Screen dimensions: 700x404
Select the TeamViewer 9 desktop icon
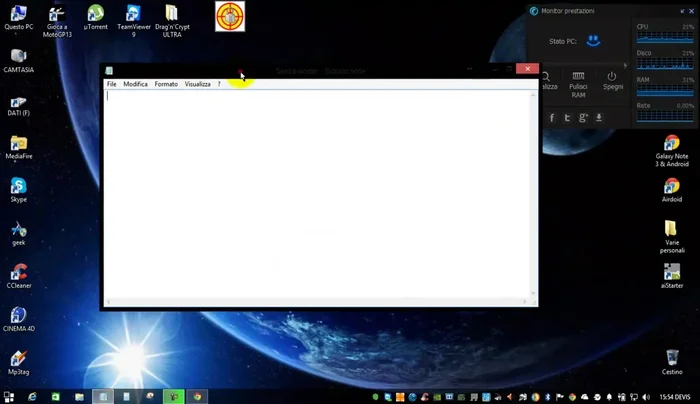(x=133, y=21)
